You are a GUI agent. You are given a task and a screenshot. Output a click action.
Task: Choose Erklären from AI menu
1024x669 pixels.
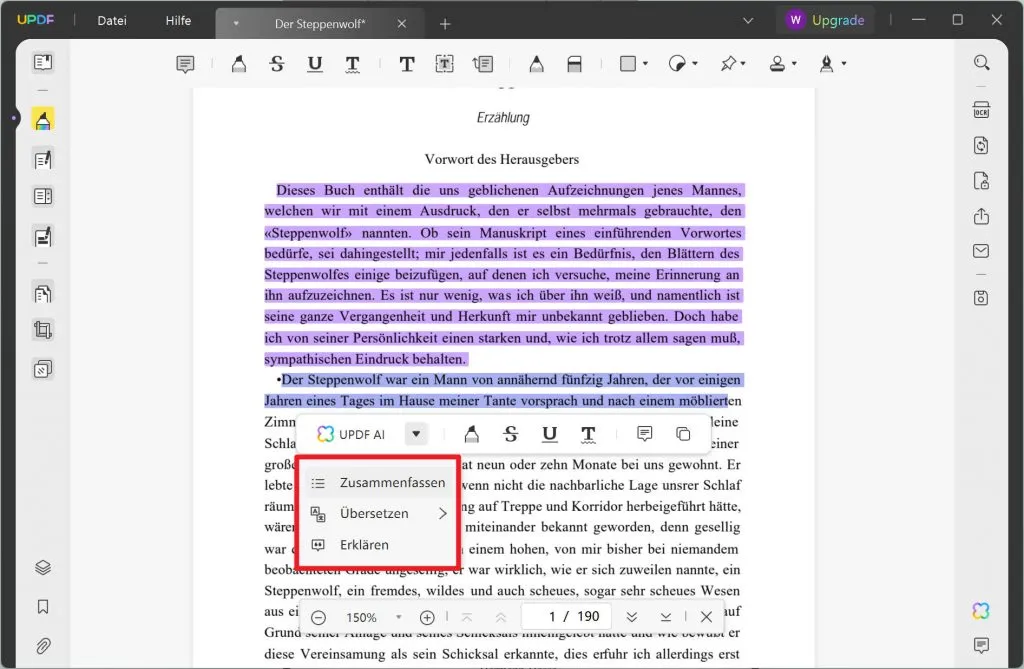(x=379, y=545)
